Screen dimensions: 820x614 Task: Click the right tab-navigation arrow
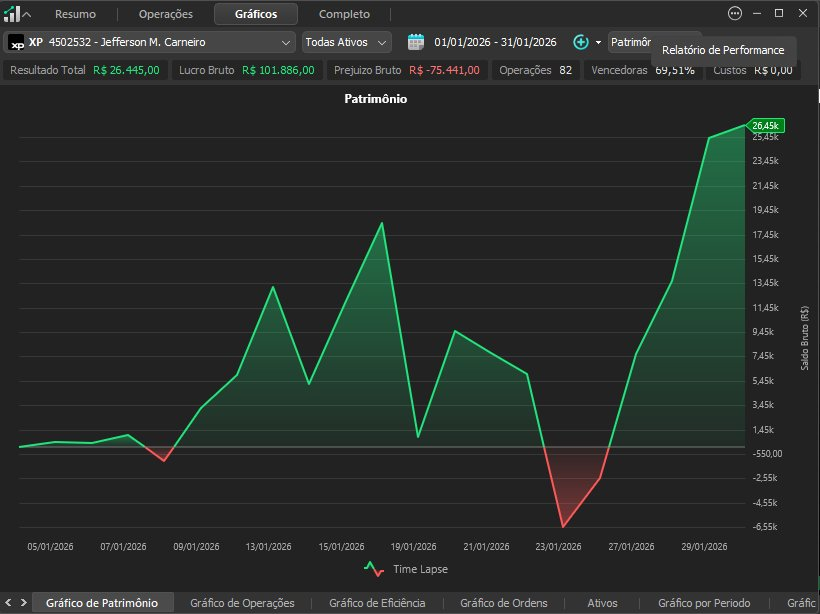pyautogui.click(x=24, y=602)
